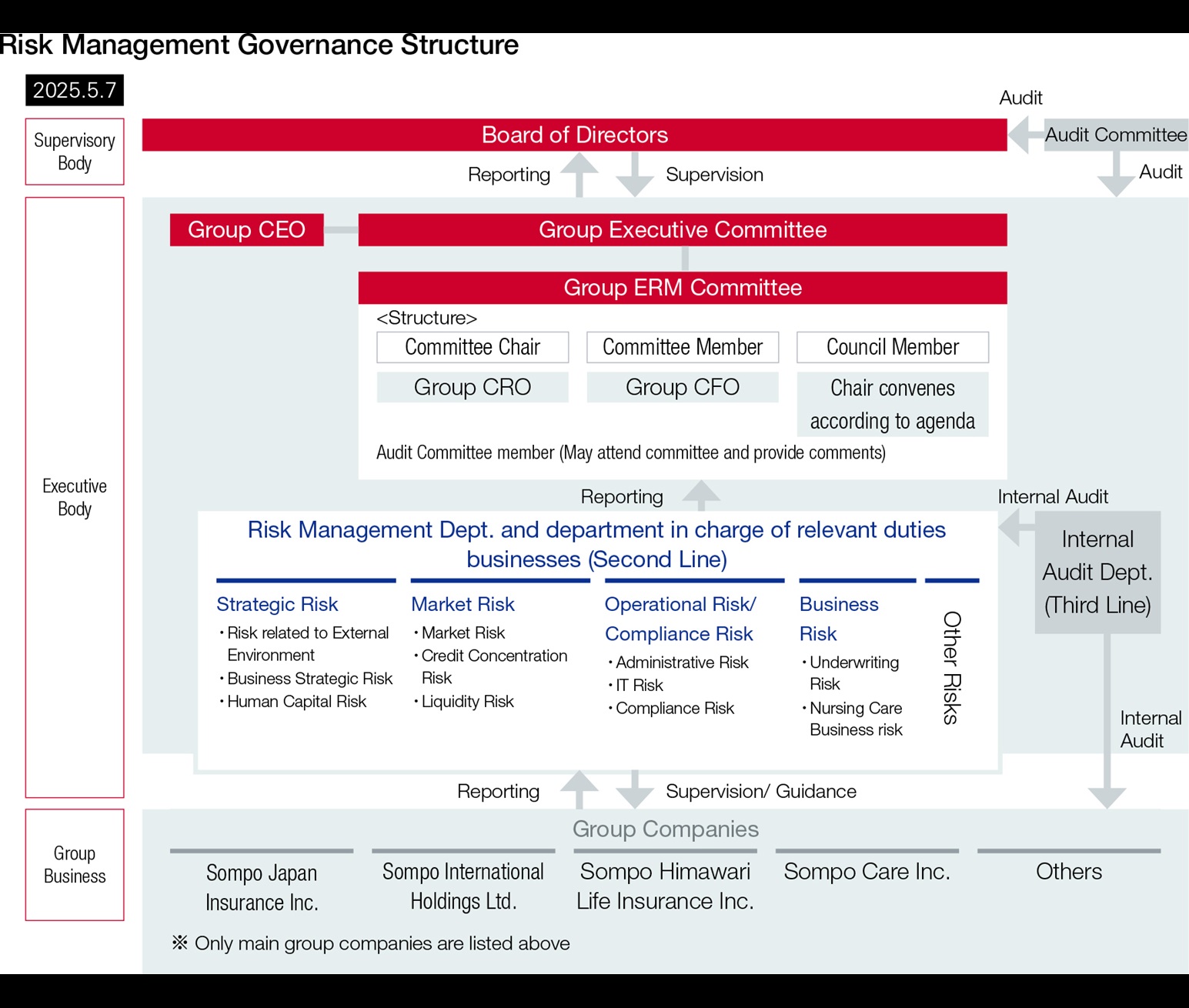Click the Group ERM Committee header
1189x1008 pixels.
coord(682,288)
